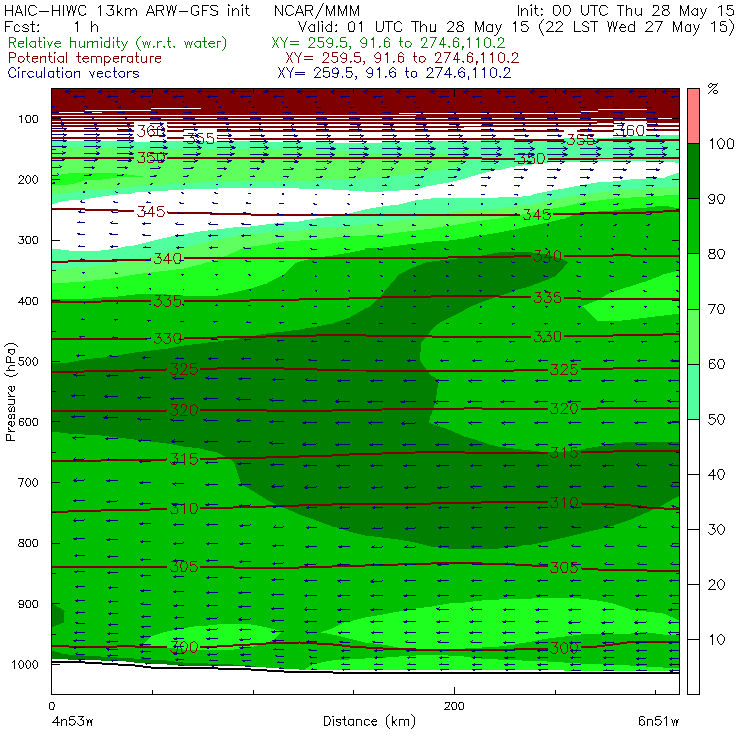Click '(22 LST Wed 27 May 15)' local time text
740x740 pixels.
point(637,27)
